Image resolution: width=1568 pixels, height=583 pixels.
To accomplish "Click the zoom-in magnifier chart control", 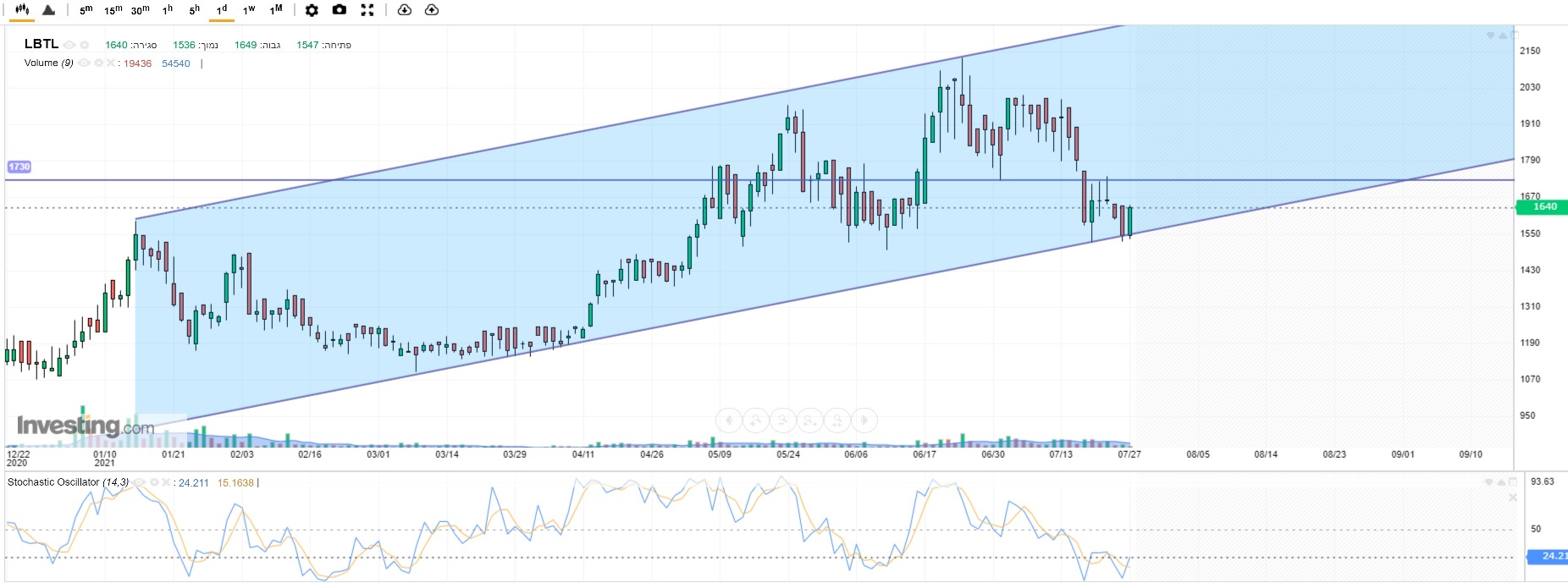I will click(x=756, y=420).
